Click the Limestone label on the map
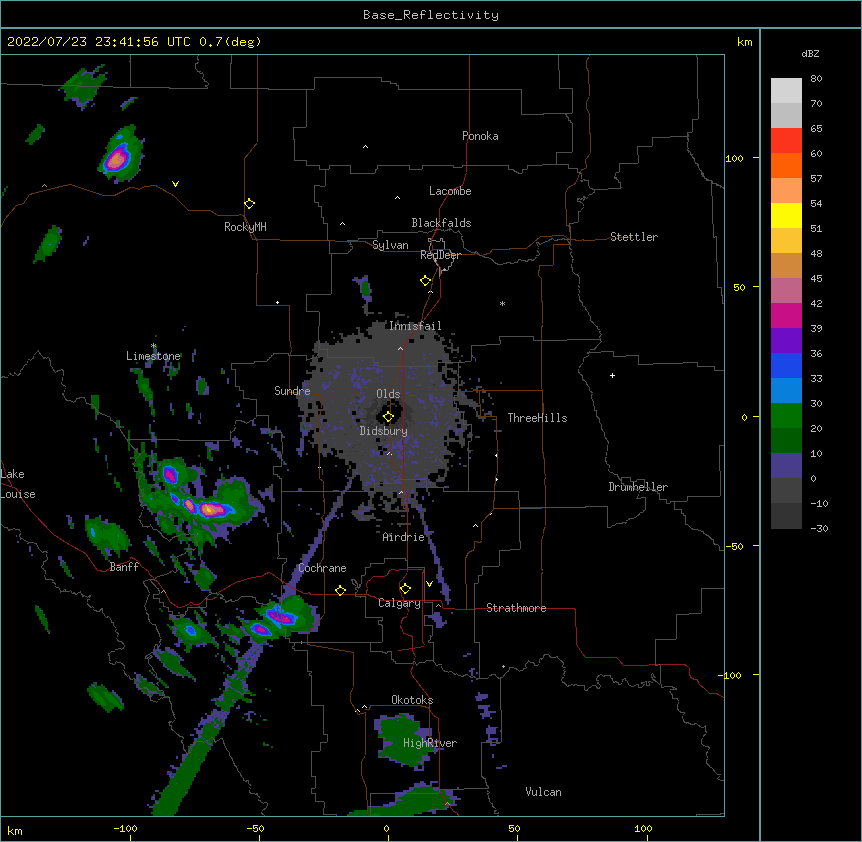Screen dimensions: 862x842 point(153,356)
